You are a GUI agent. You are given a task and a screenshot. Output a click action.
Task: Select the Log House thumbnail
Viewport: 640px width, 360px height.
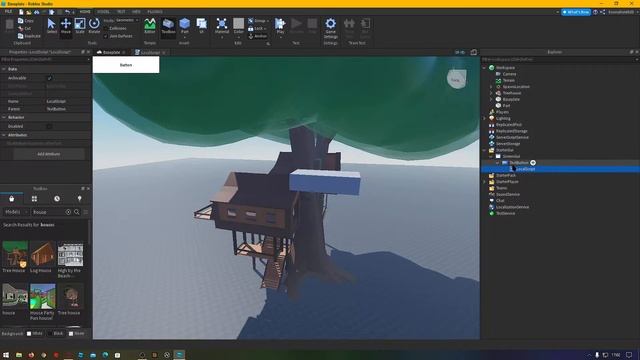(42, 254)
